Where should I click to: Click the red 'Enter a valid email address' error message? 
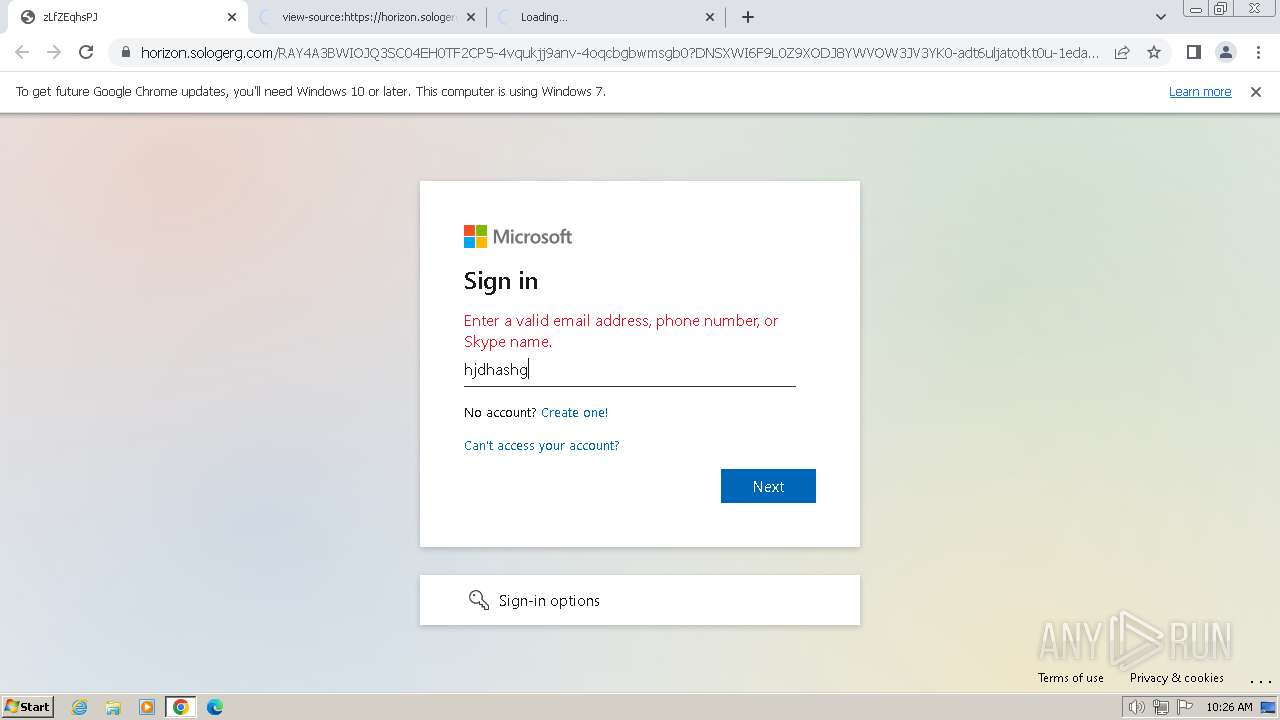(x=621, y=331)
